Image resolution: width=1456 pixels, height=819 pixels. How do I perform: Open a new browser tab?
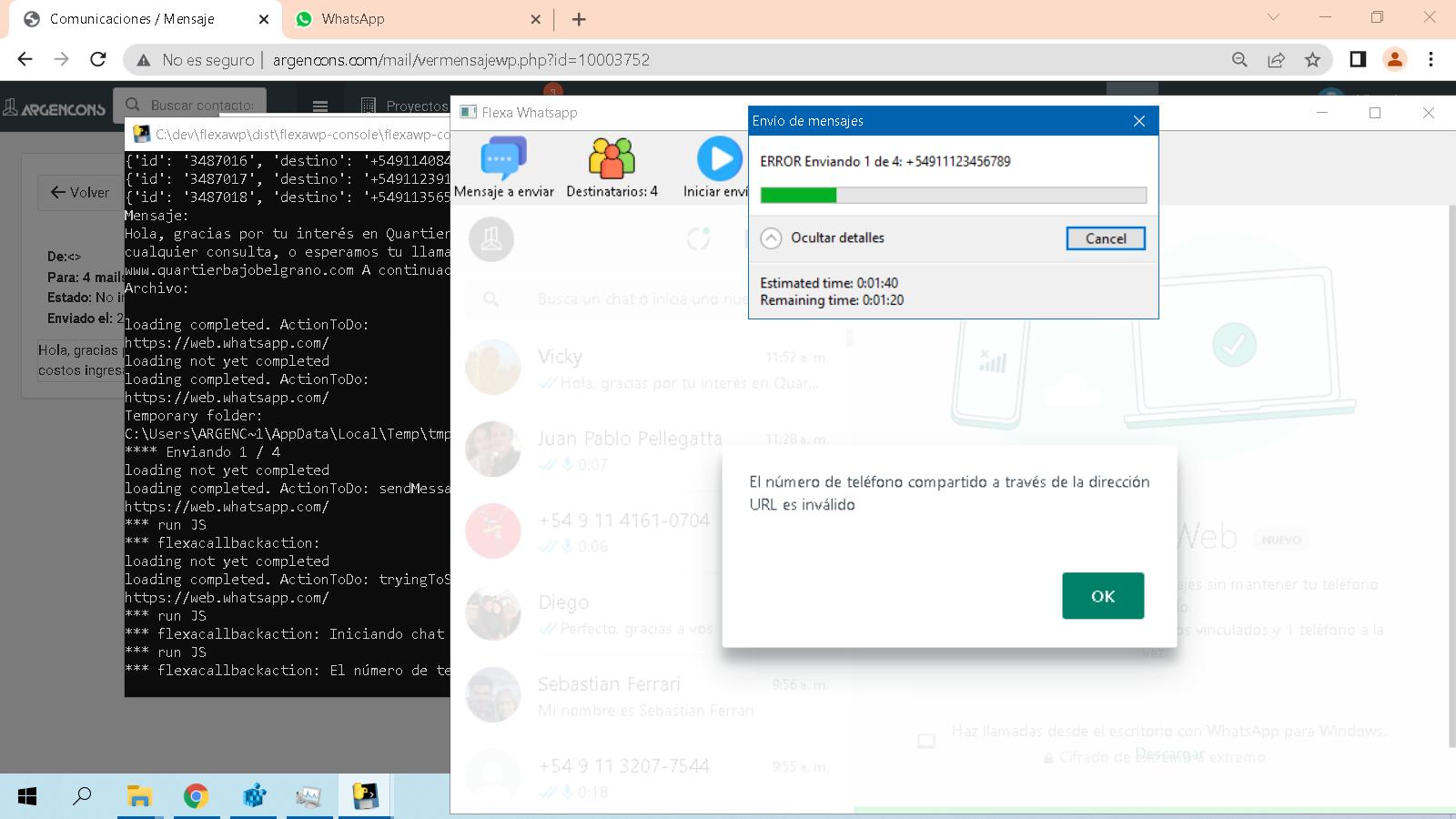pos(579,19)
